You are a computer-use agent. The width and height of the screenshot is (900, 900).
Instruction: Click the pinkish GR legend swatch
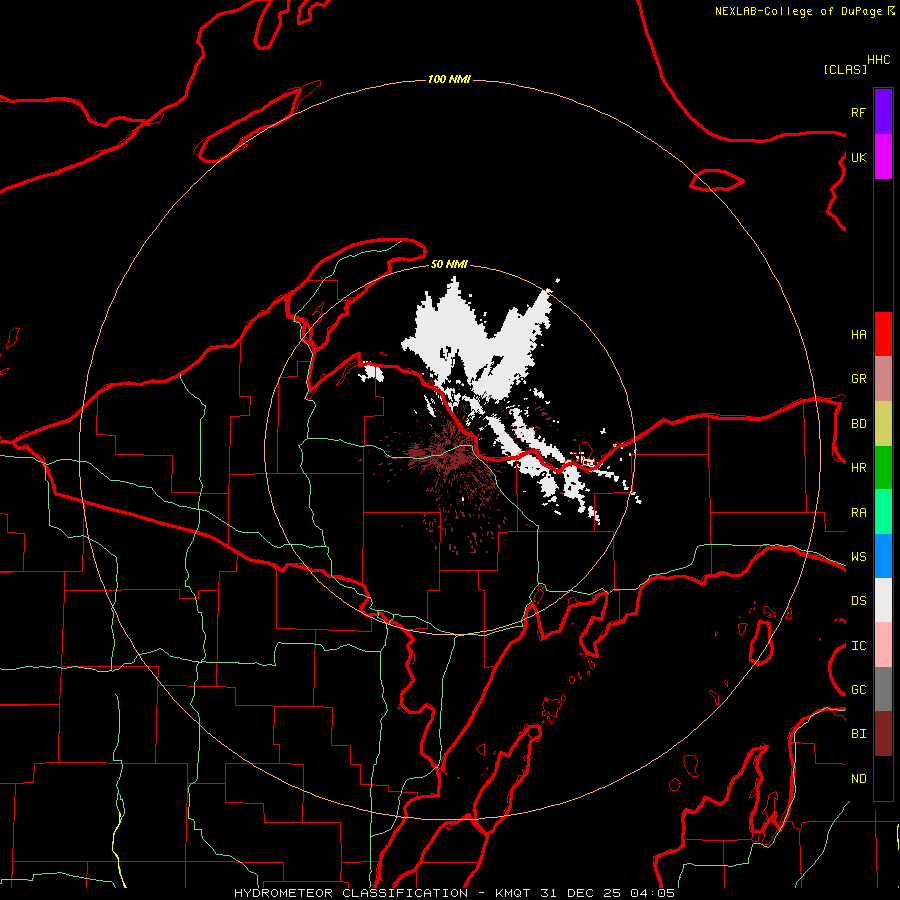[x=883, y=379]
